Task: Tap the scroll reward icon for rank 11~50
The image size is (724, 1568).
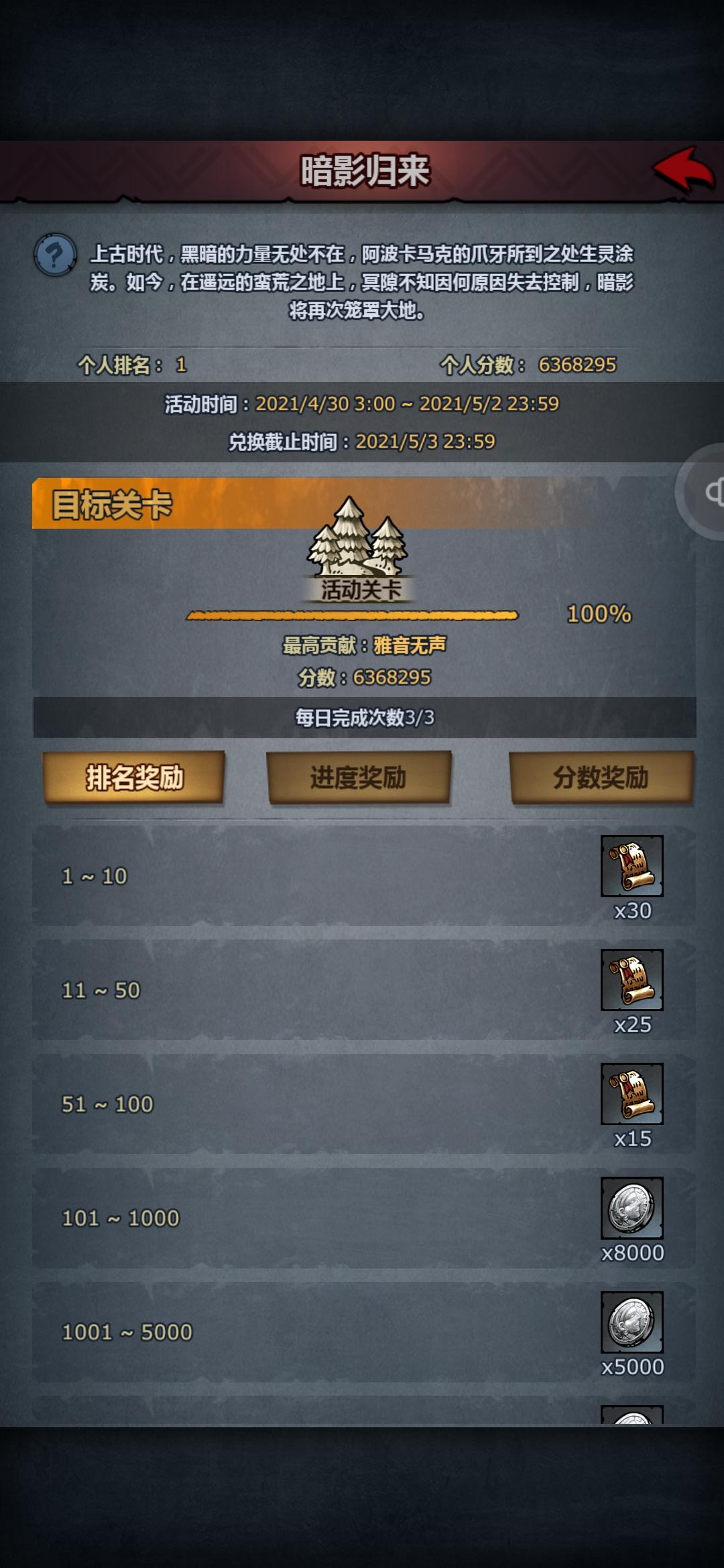Action: click(631, 980)
